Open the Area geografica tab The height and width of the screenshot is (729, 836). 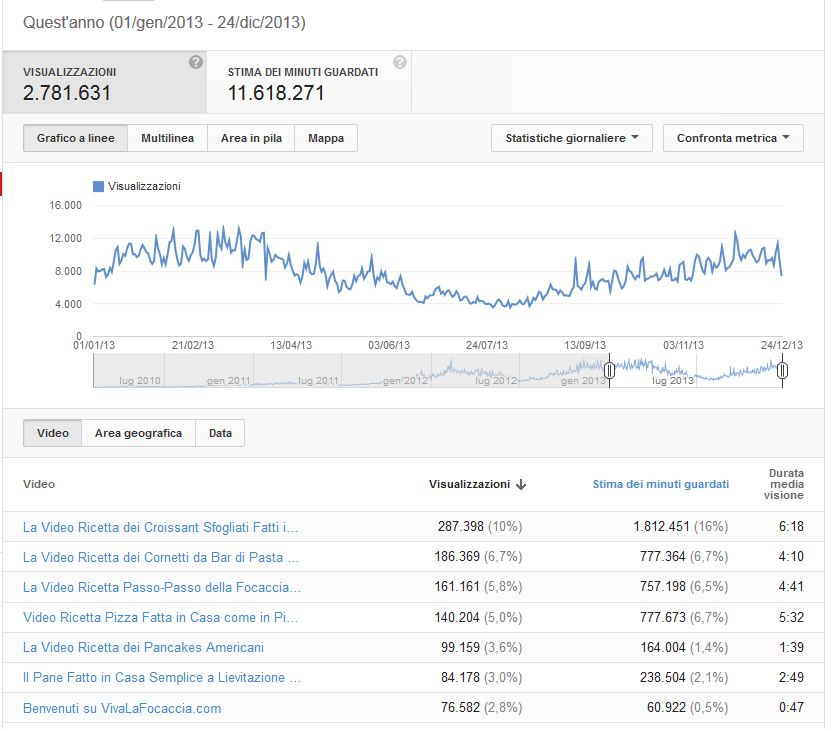pos(139,433)
